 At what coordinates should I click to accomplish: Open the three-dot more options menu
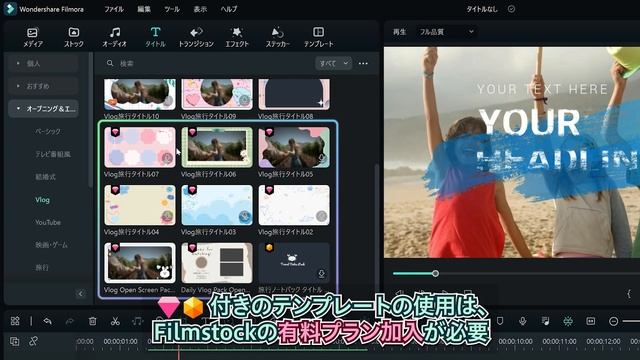(363, 63)
